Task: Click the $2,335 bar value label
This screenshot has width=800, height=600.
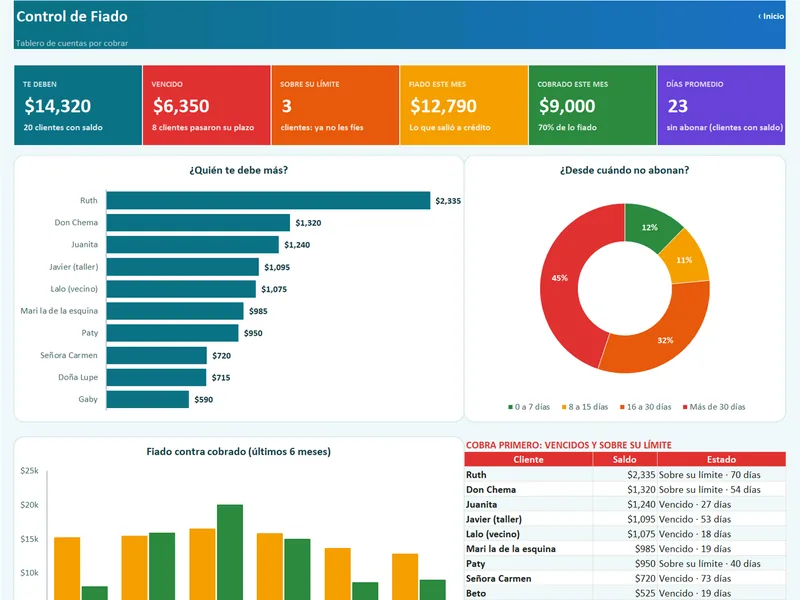Action: (x=448, y=201)
